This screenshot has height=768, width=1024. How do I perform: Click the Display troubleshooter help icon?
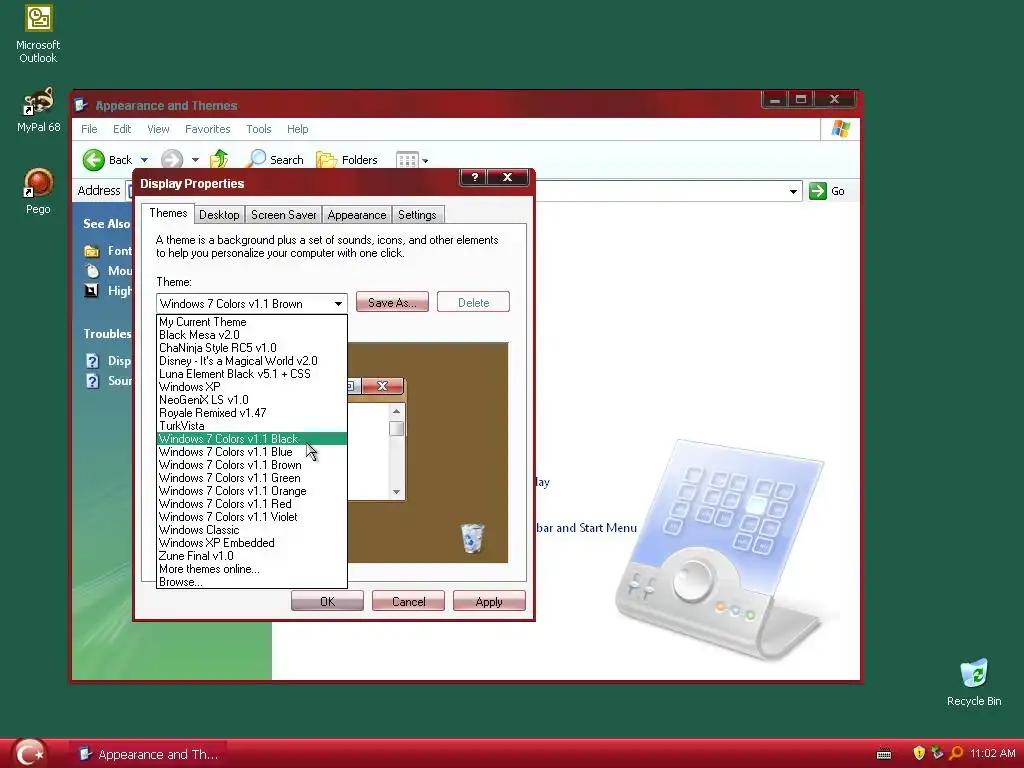[93, 360]
